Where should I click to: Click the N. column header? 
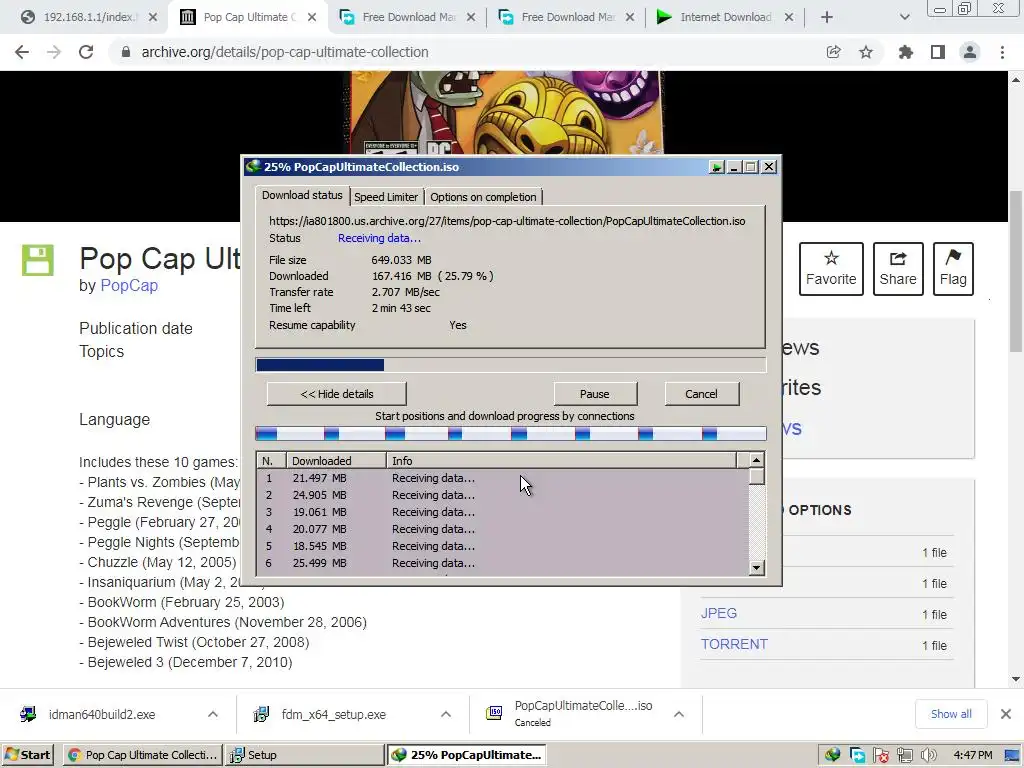click(272, 460)
